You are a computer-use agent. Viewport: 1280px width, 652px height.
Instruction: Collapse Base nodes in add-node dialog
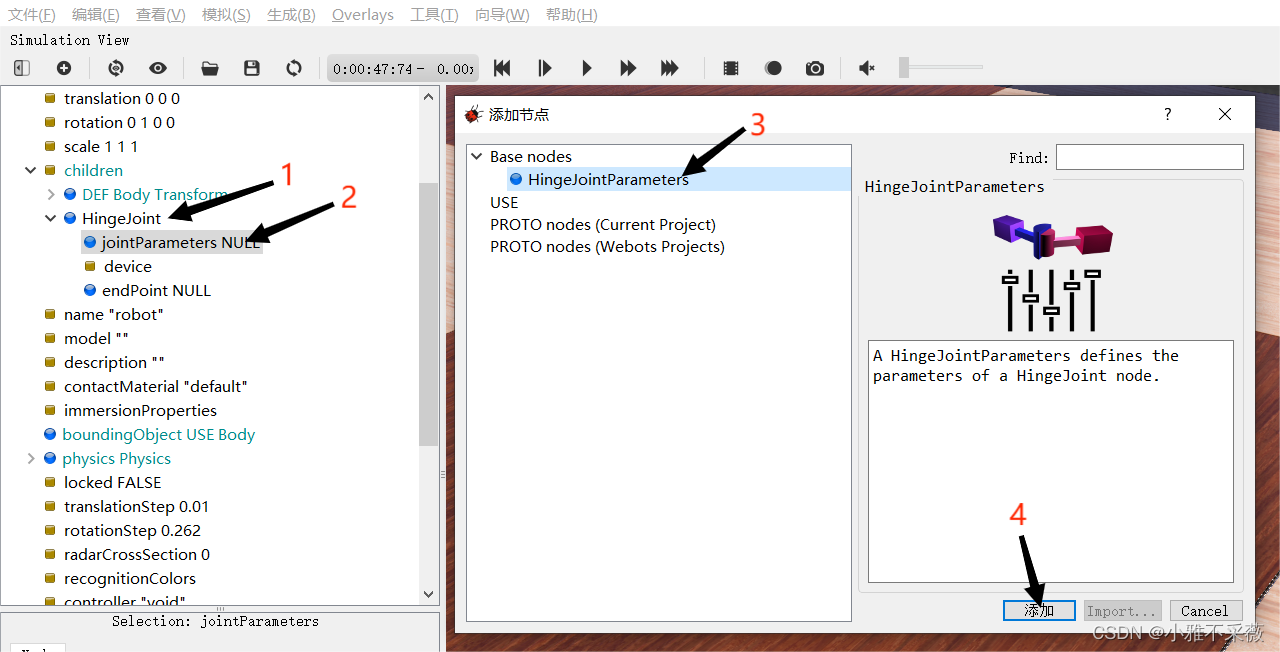click(476, 157)
